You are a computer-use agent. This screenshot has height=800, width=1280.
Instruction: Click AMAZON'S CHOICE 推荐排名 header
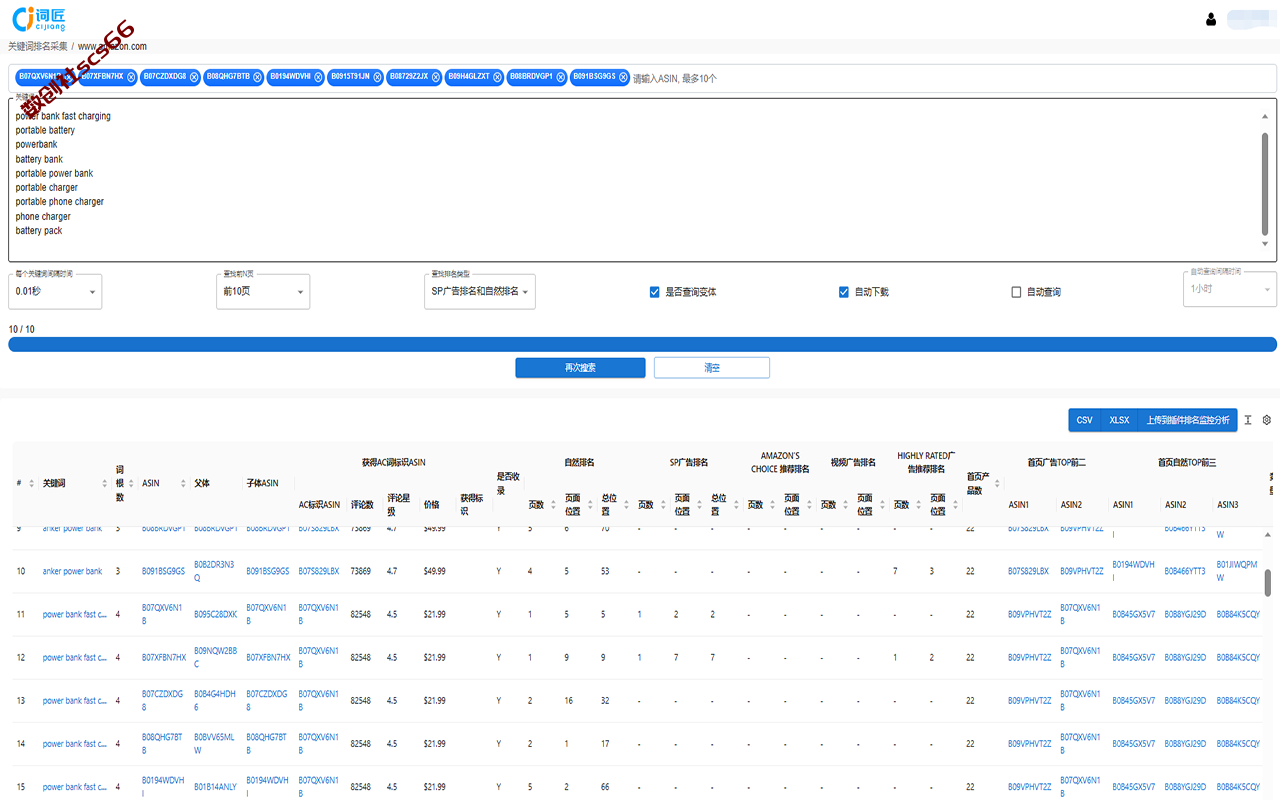[780, 462]
